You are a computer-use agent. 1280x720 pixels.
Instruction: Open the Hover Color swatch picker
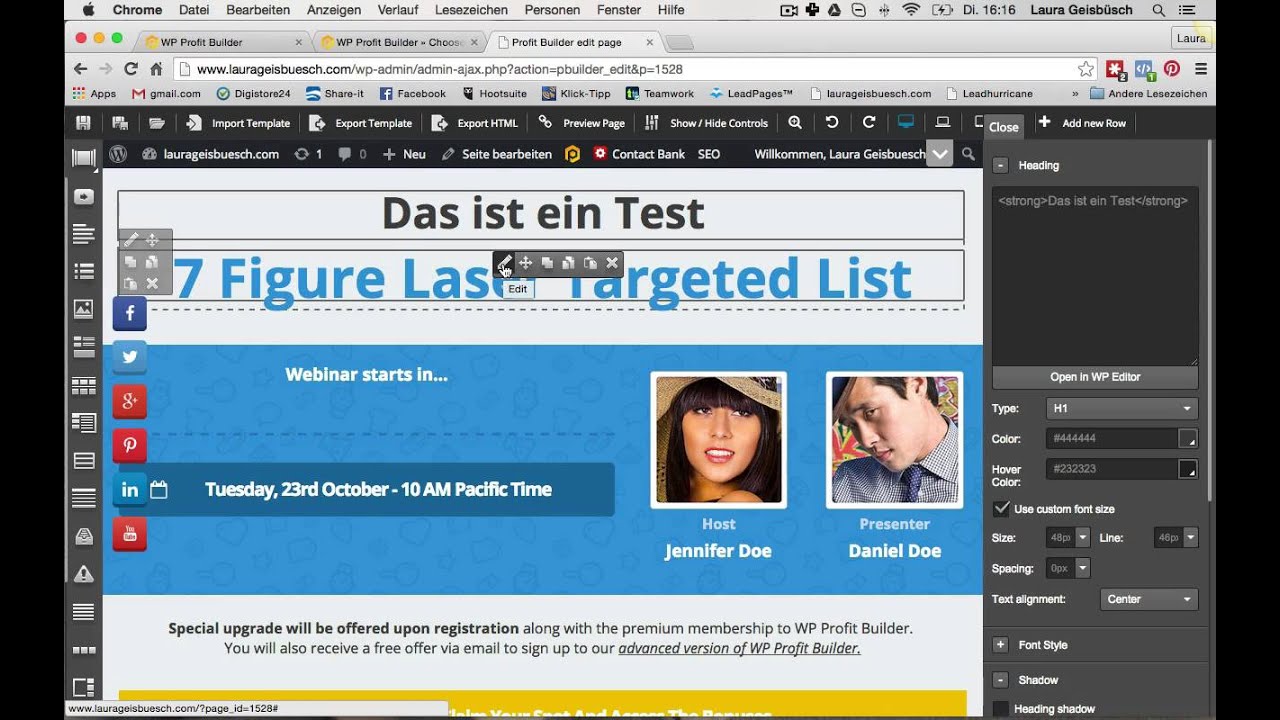[1188, 468]
